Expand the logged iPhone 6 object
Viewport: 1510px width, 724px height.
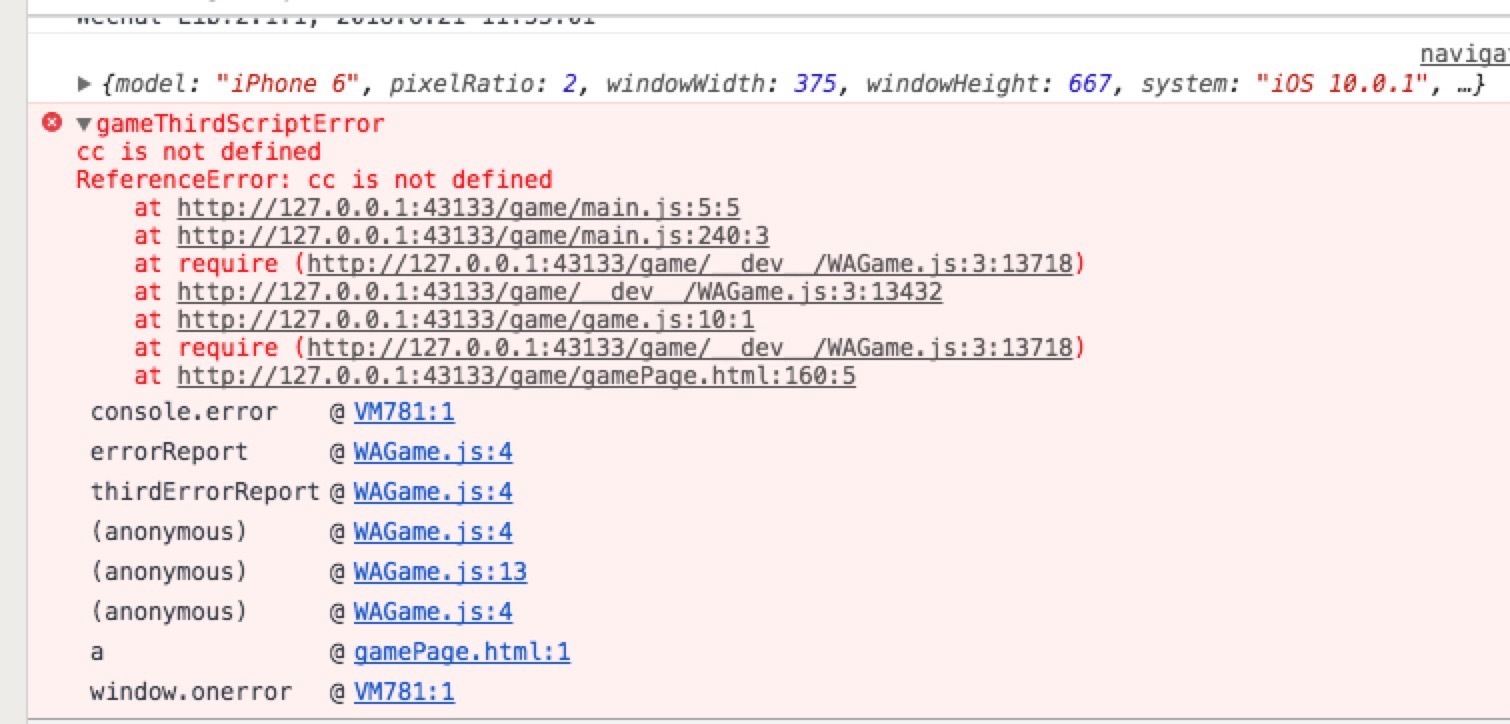coord(84,84)
